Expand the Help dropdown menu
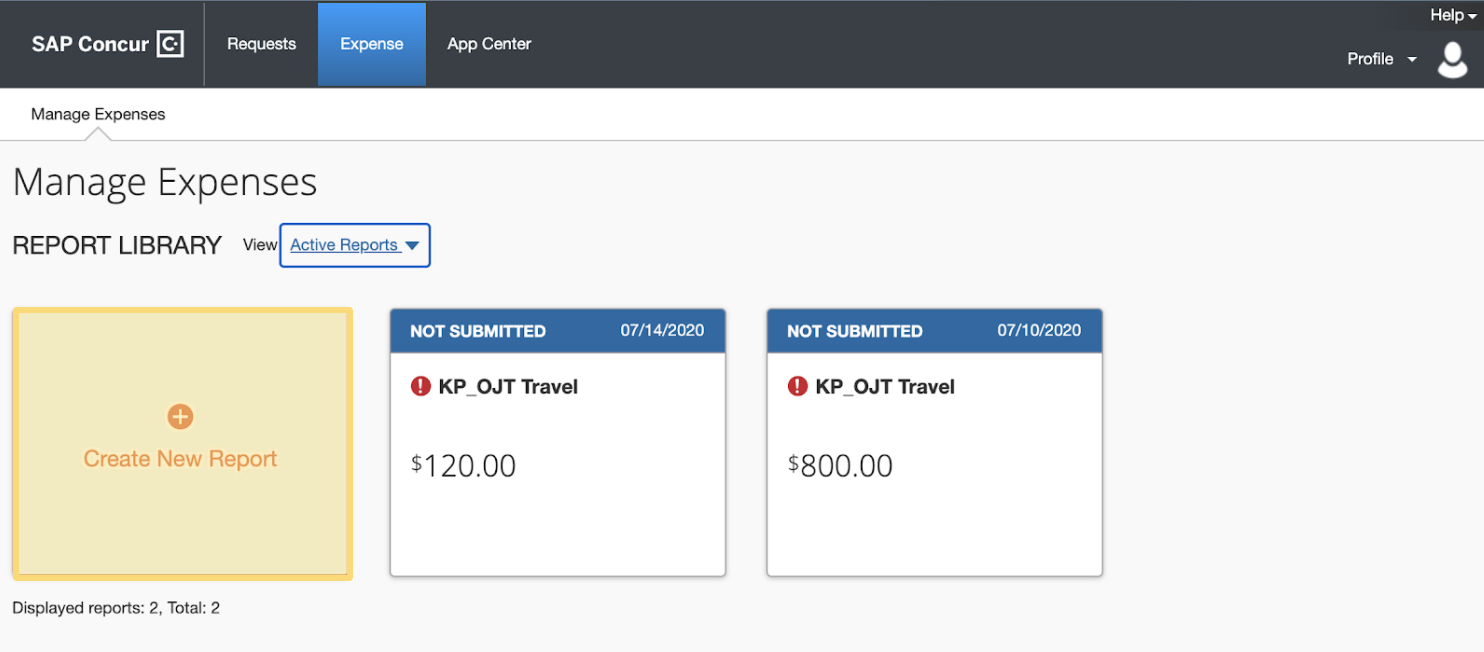The width and height of the screenshot is (1484, 652). pos(1452,15)
